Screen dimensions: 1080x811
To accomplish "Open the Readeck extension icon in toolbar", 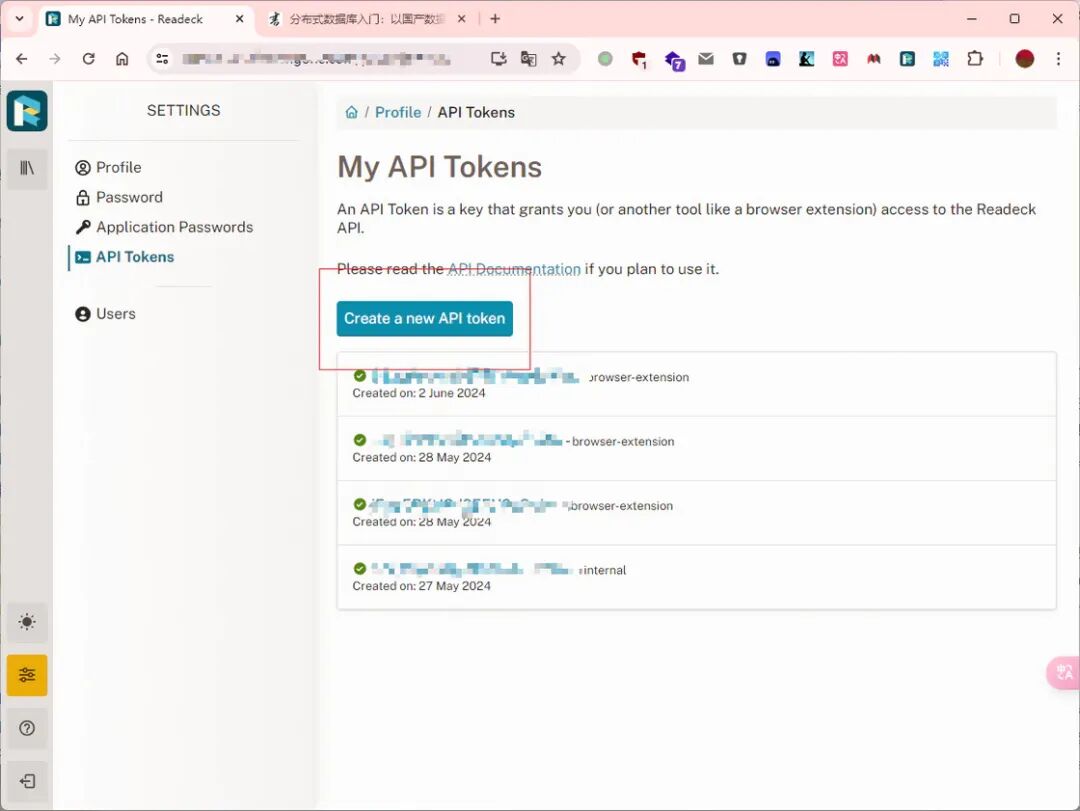I will click(907, 59).
